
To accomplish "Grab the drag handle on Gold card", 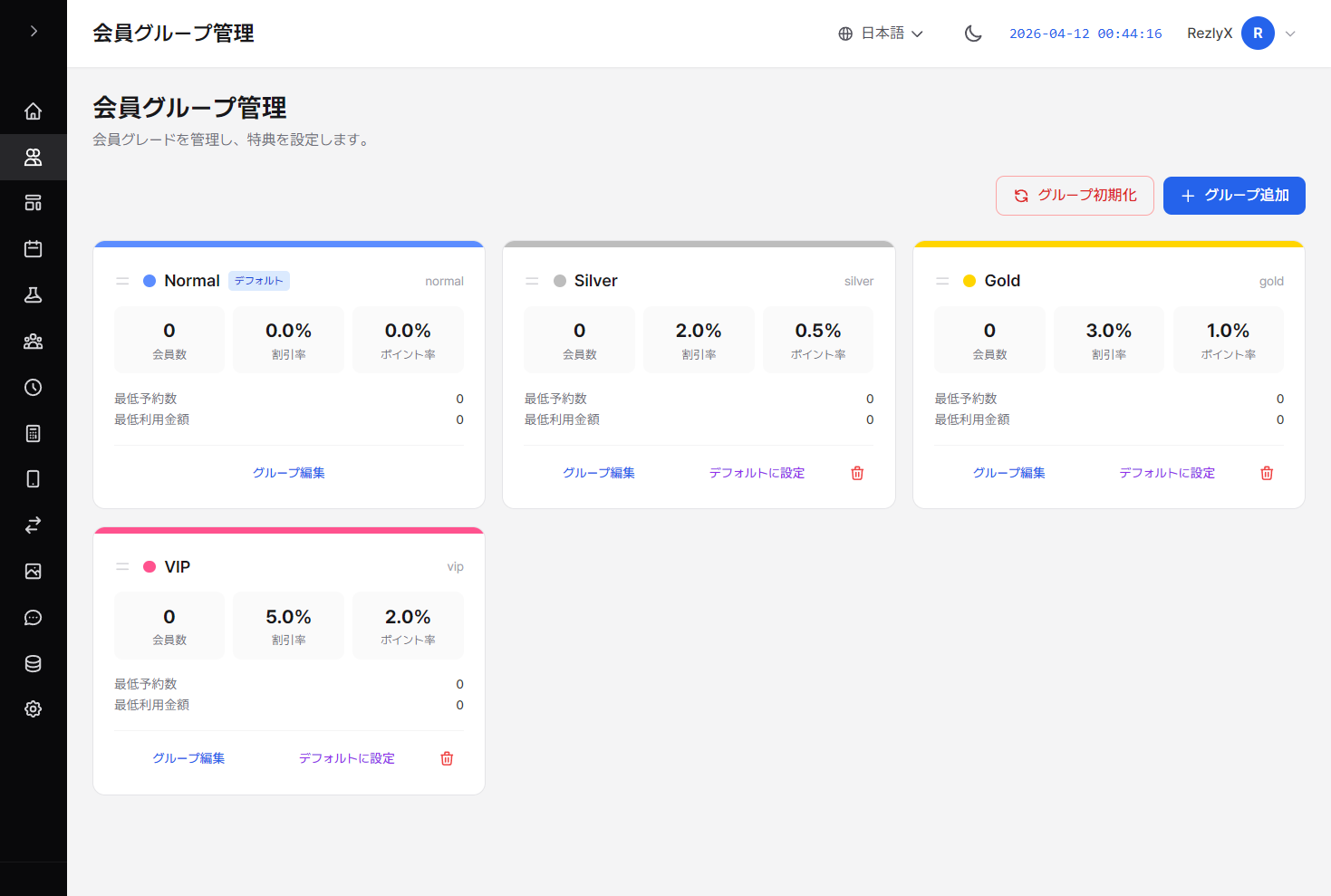I will [942, 282].
